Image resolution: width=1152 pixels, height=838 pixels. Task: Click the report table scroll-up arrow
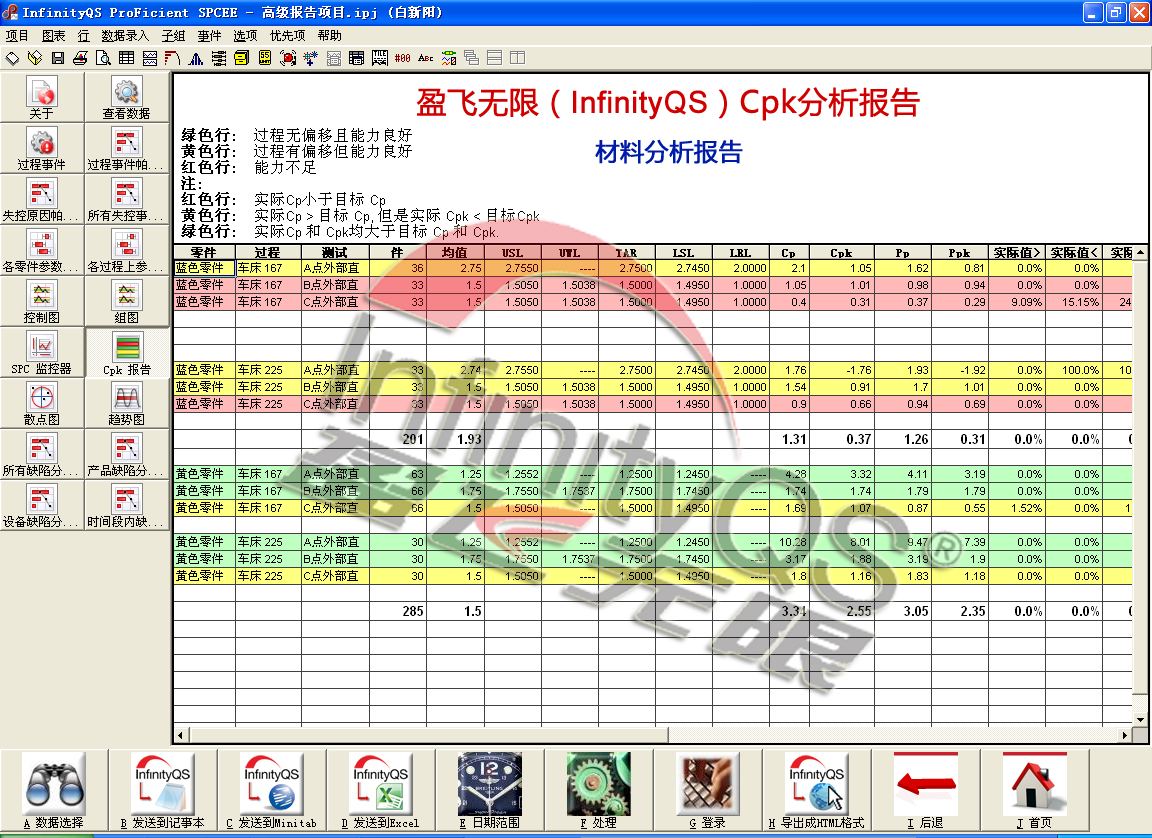[1140, 253]
